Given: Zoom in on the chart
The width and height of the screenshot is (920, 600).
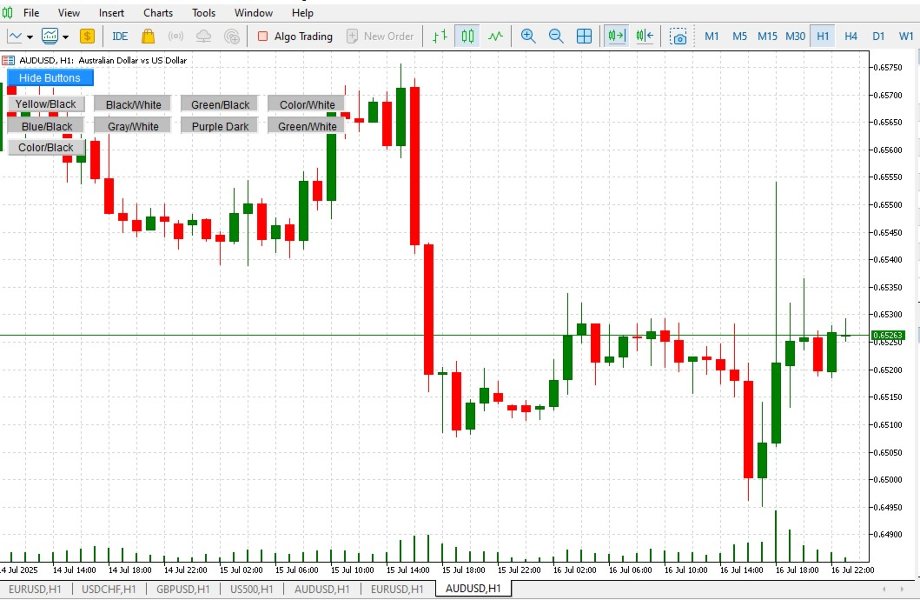Looking at the screenshot, I should pos(528,36).
